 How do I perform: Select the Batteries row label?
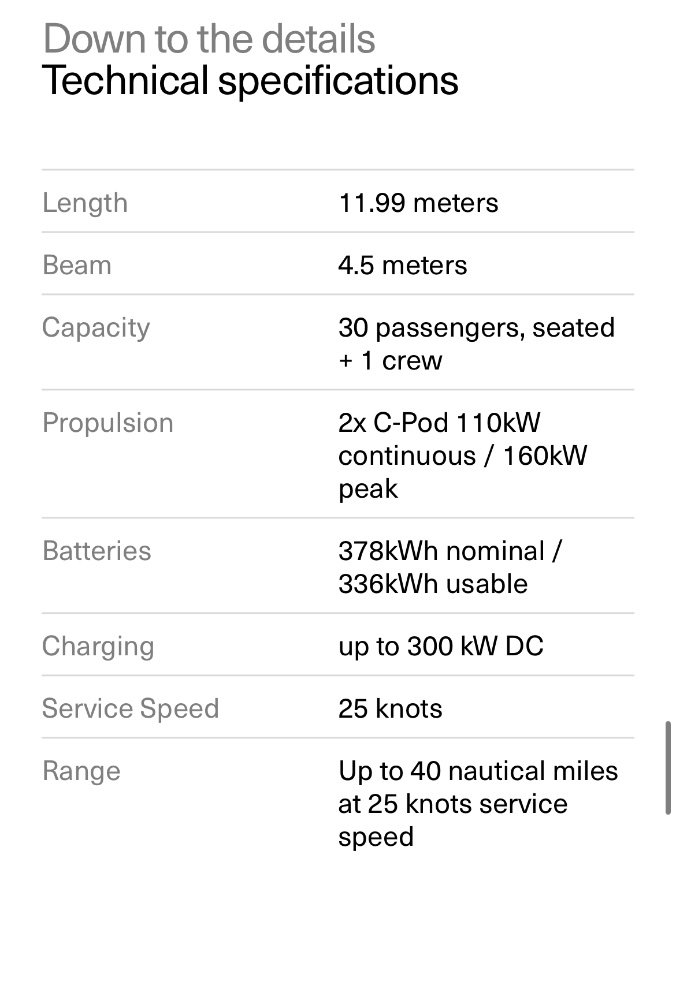point(96,551)
